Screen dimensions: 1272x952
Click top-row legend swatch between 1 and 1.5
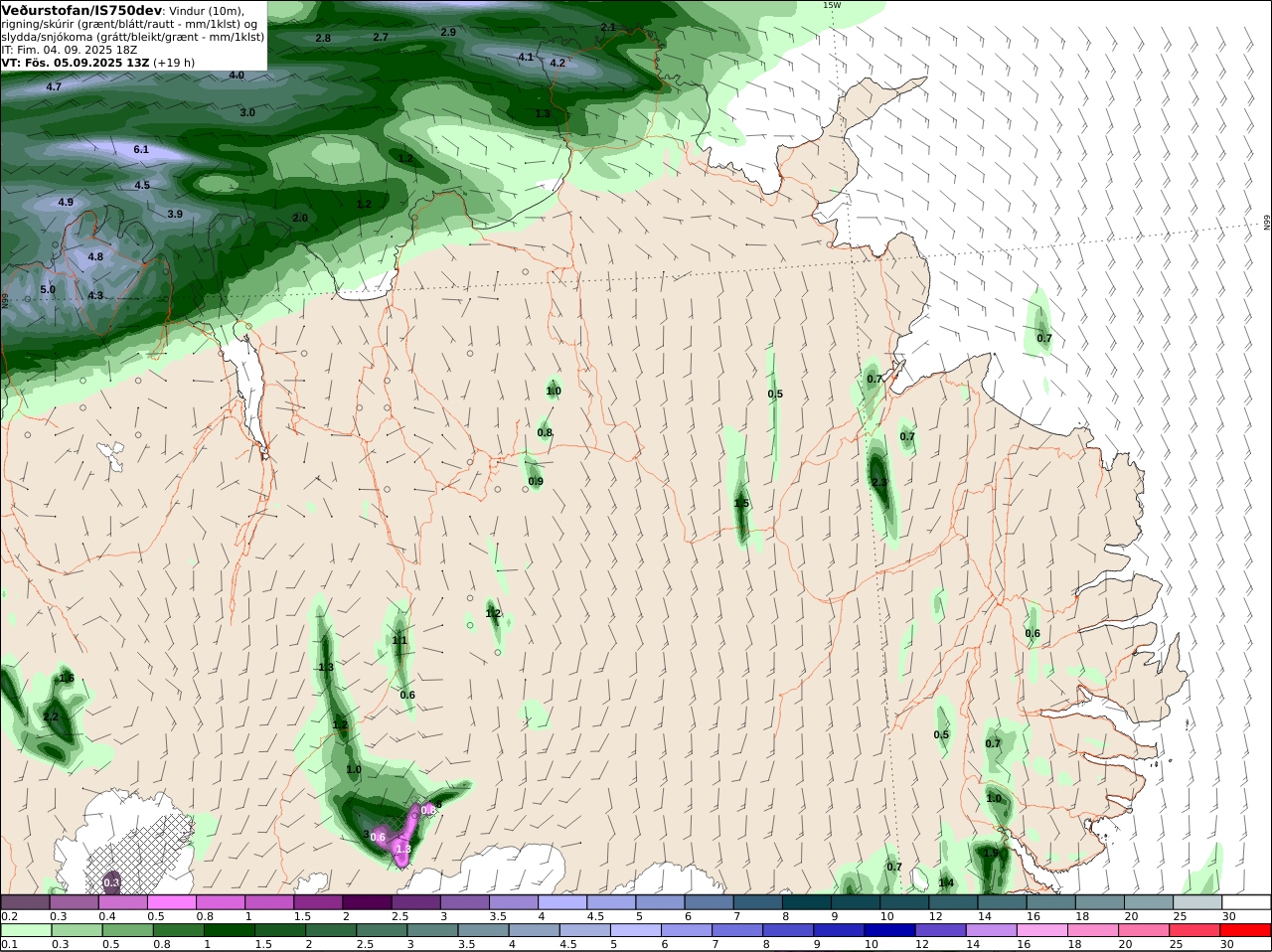pos(269,902)
